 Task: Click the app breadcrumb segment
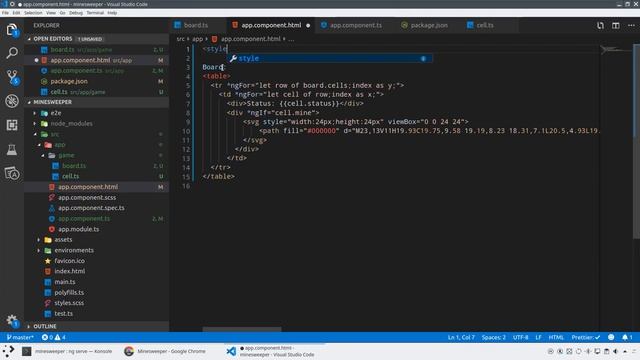click(x=198, y=39)
